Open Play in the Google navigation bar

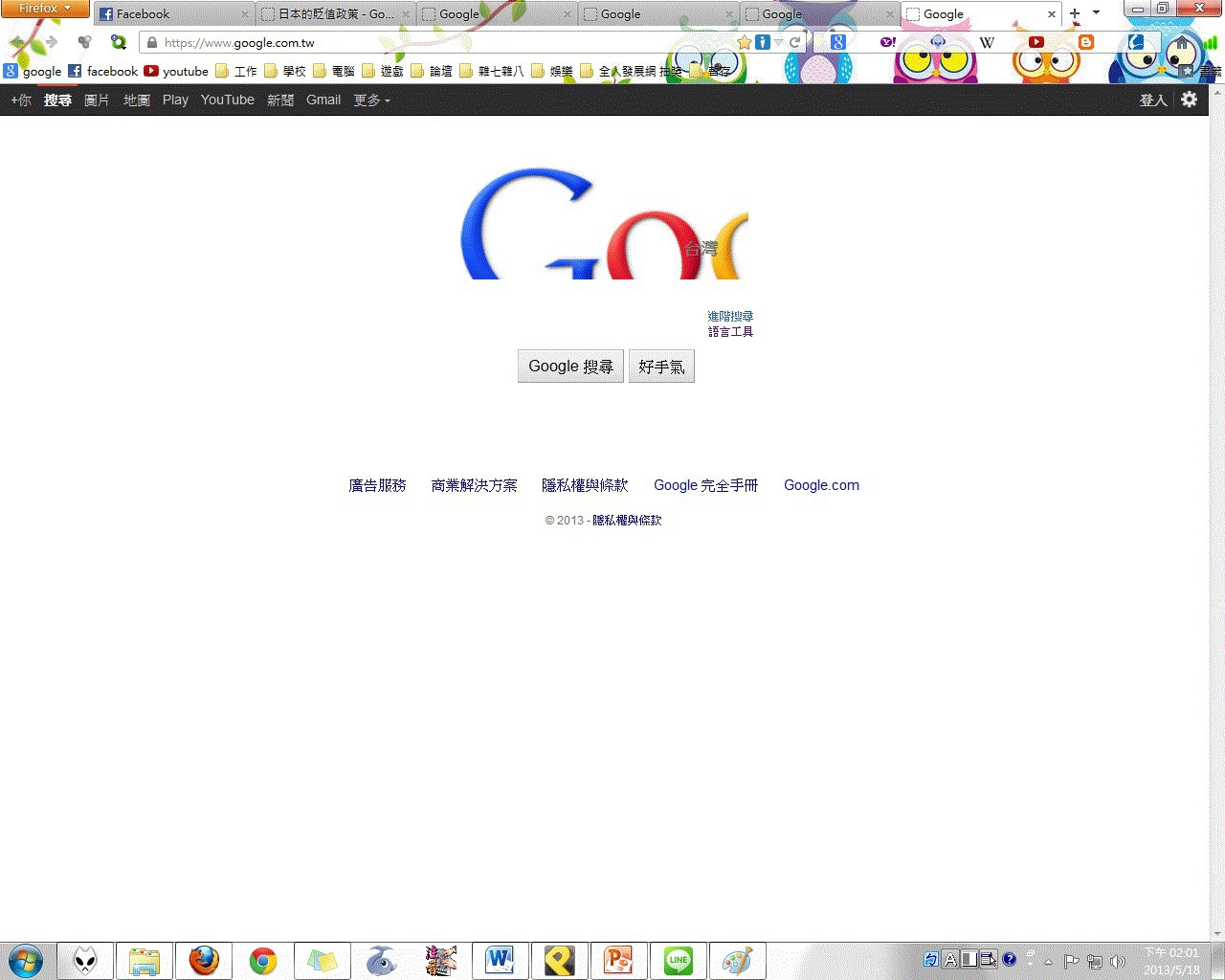pyautogui.click(x=175, y=100)
